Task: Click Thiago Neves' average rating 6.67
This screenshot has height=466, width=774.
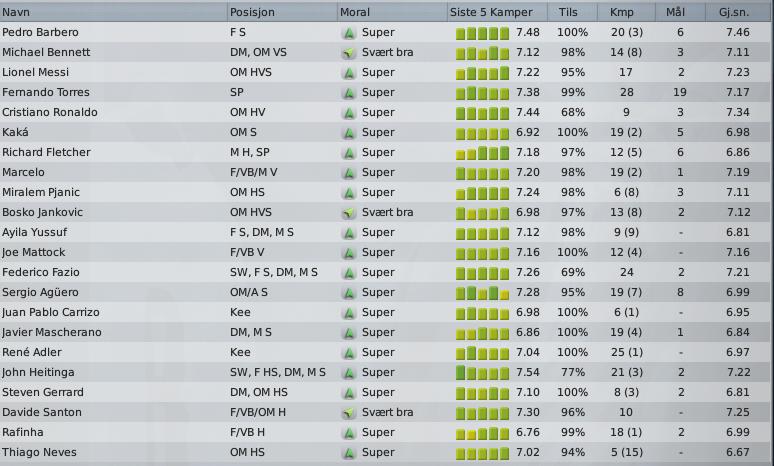Action: 738,452
